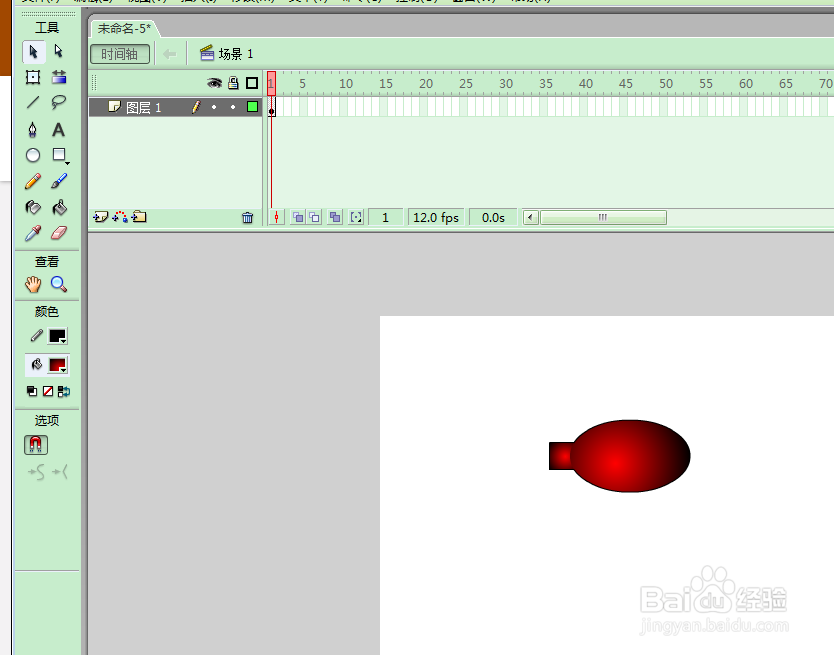834x655 pixels.
Task: Swap stroke and fill colors
Action: [x=64, y=392]
